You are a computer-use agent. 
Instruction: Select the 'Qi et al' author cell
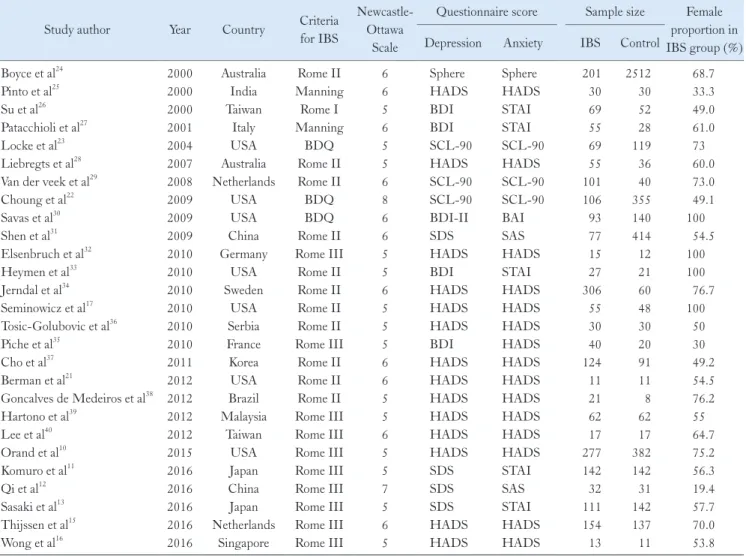[24, 488]
